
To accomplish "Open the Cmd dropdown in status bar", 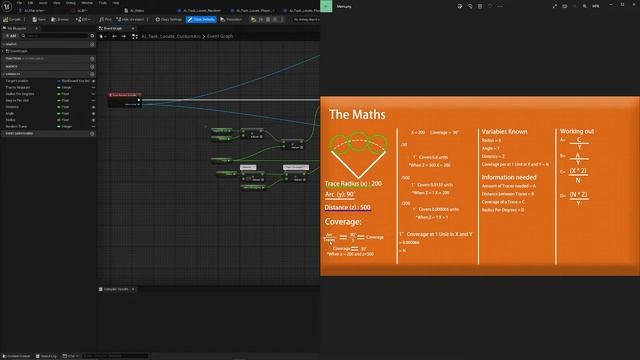I will pos(71,356).
